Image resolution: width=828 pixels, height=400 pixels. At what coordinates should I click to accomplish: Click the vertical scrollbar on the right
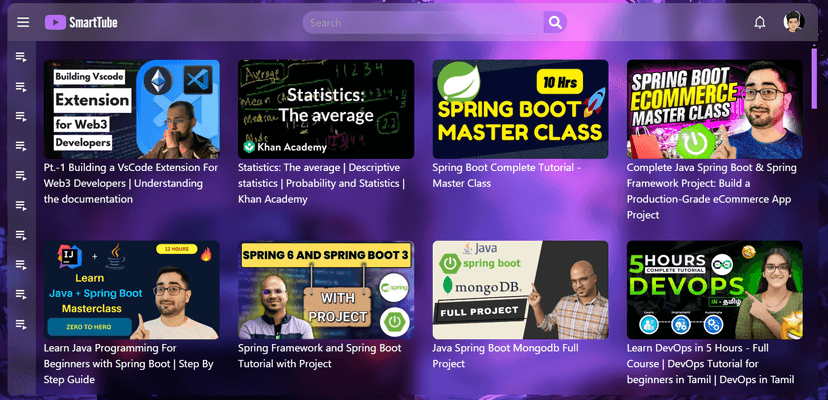point(814,76)
